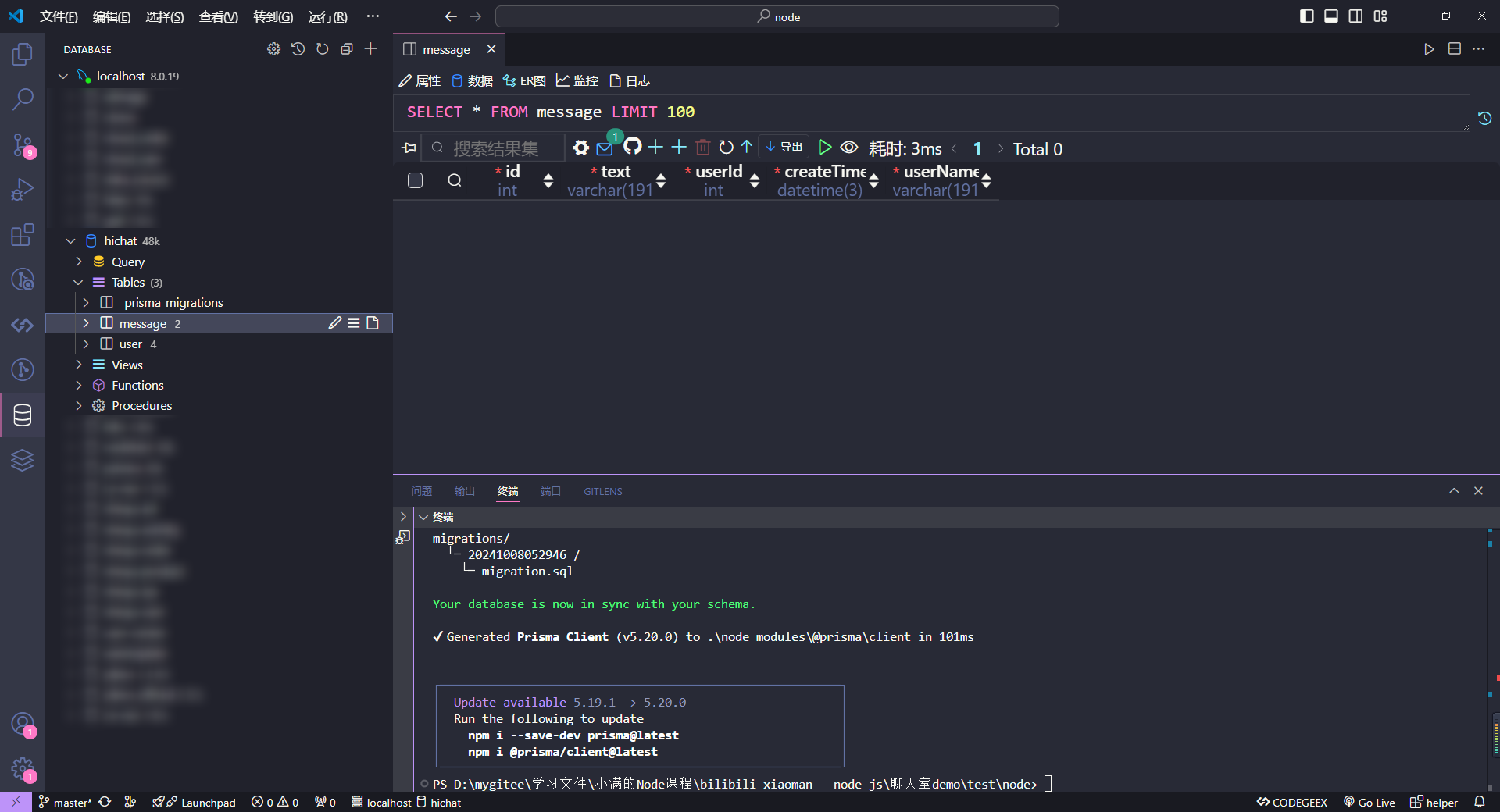Open result grid settings gear
Image resolution: width=1500 pixels, height=812 pixels.
click(580, 148)
